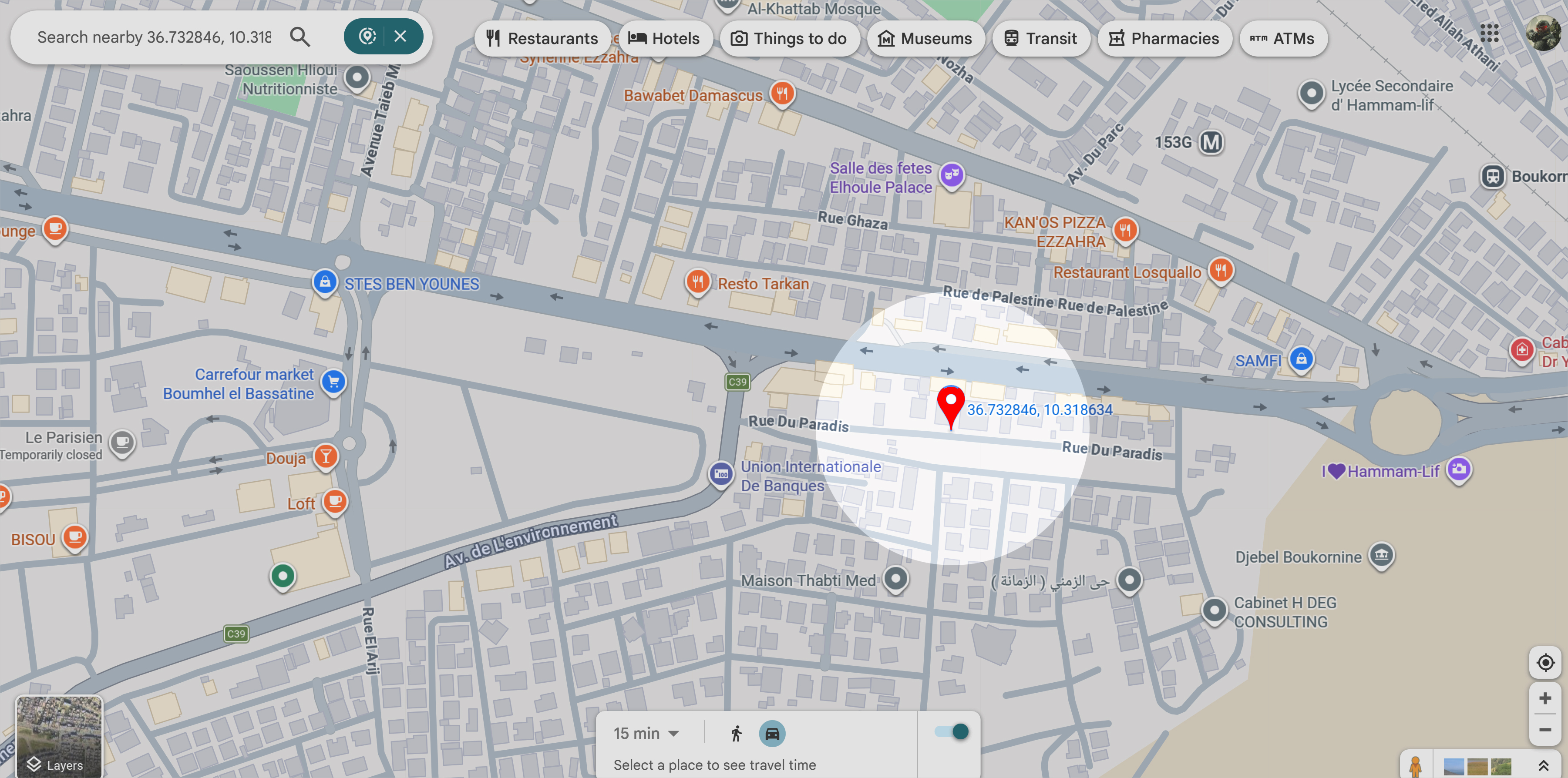The height and width of the screenshot is (778, 1568).
Task: Click the Resto Tarkan text label
Action: coord(763,283)
